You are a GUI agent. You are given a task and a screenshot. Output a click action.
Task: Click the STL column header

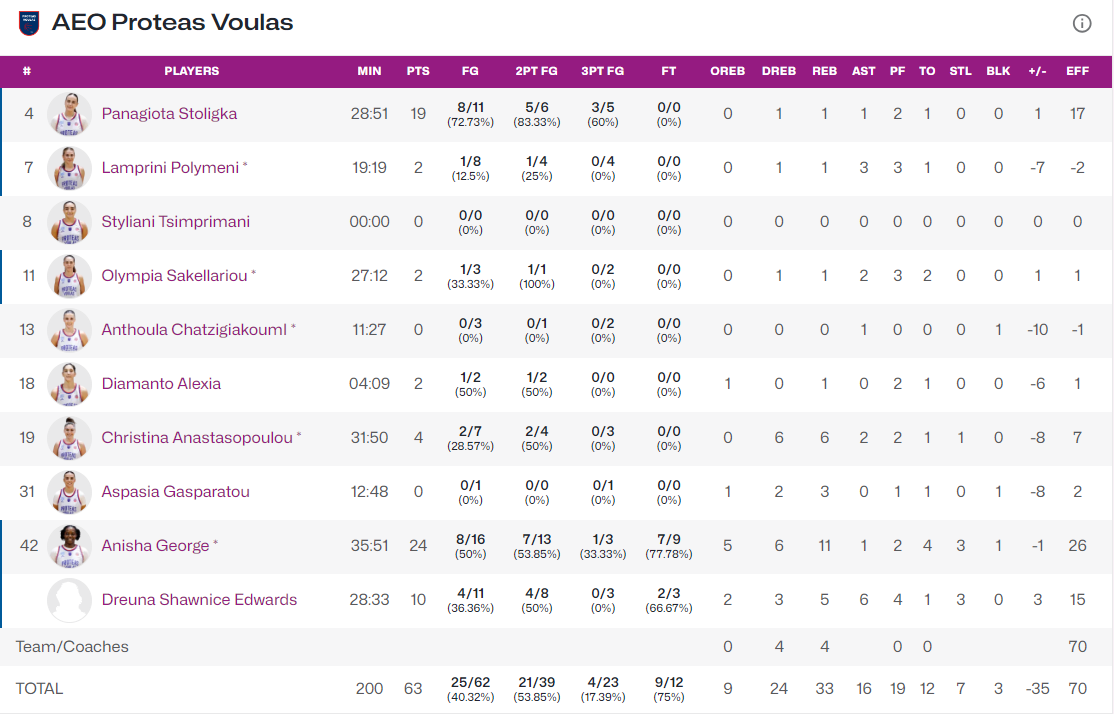[x=961, y=71]
